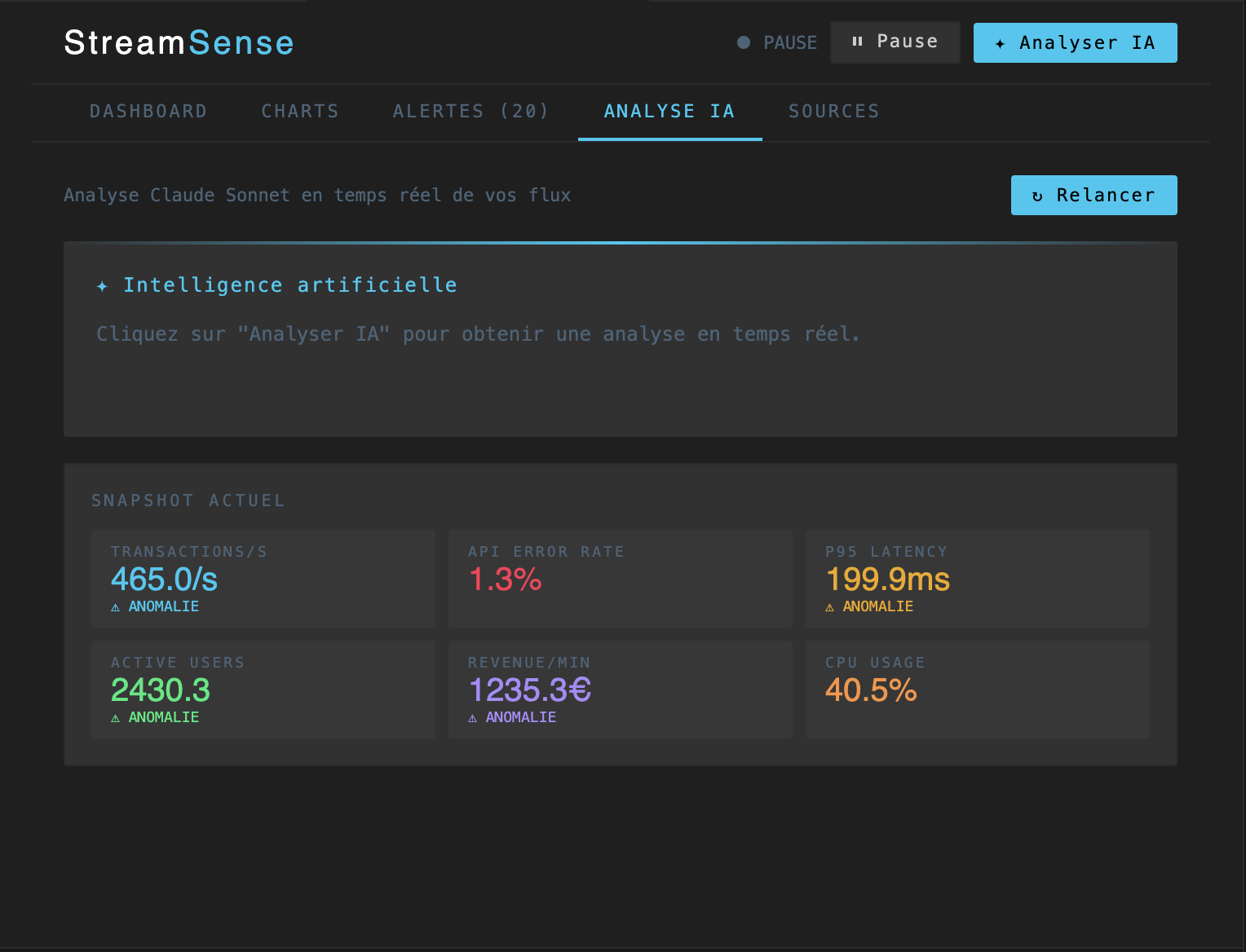Viewport: 1246px width, 952px height.
Task: Click the anomaly warning icon under Revenue/min
Action: 472,716
